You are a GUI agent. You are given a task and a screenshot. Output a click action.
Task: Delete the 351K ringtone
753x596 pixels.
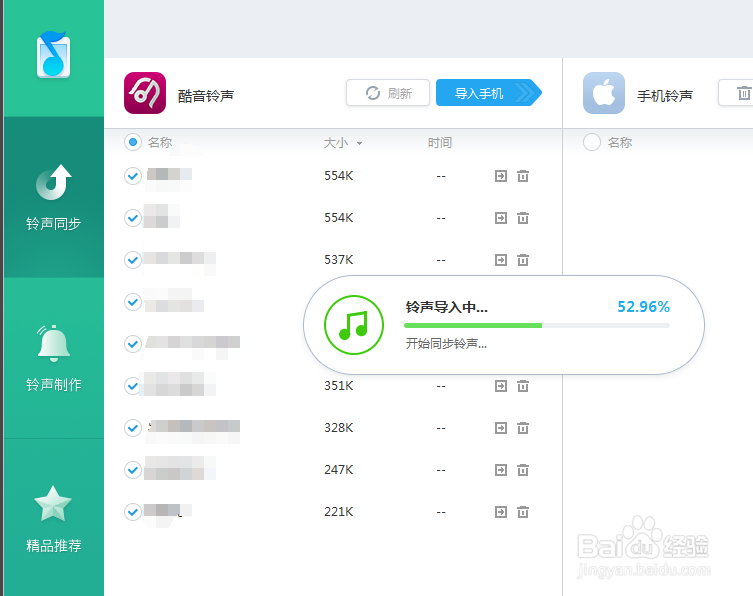coord(523,386)
